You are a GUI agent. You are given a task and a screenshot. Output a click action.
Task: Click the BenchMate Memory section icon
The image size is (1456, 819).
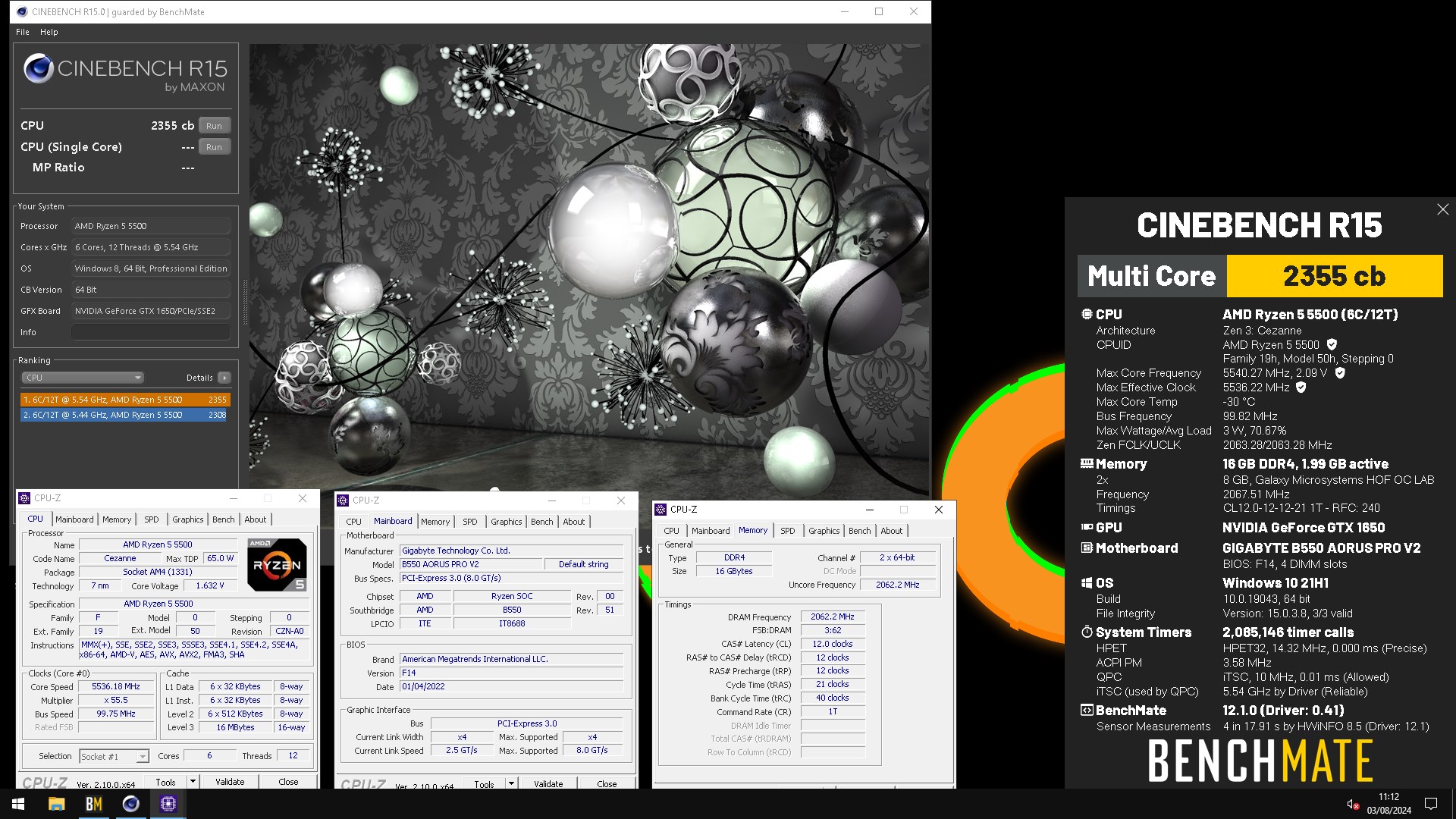[1087, 463]
